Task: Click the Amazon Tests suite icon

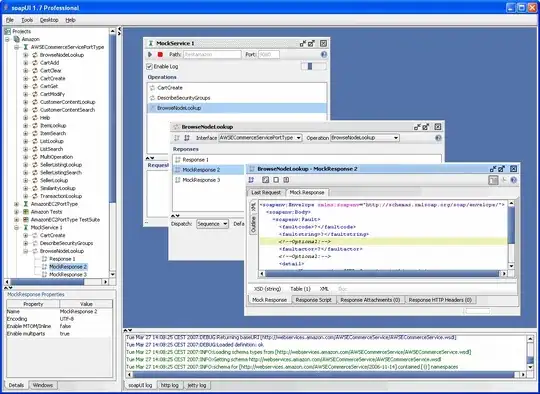Action: (x=25, y=212)
